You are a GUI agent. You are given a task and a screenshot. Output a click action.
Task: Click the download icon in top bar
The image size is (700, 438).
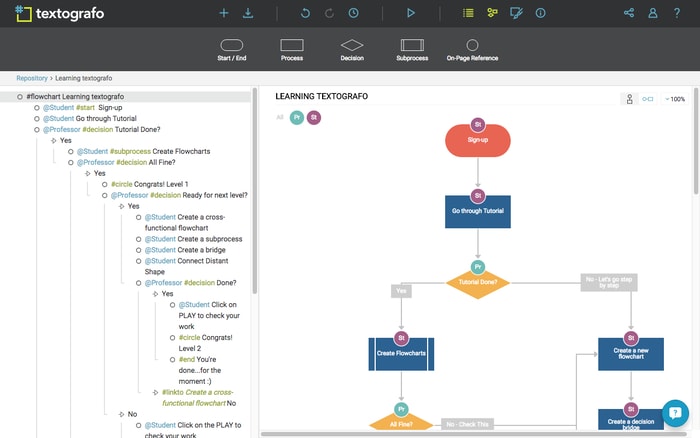tap(248, 13)
